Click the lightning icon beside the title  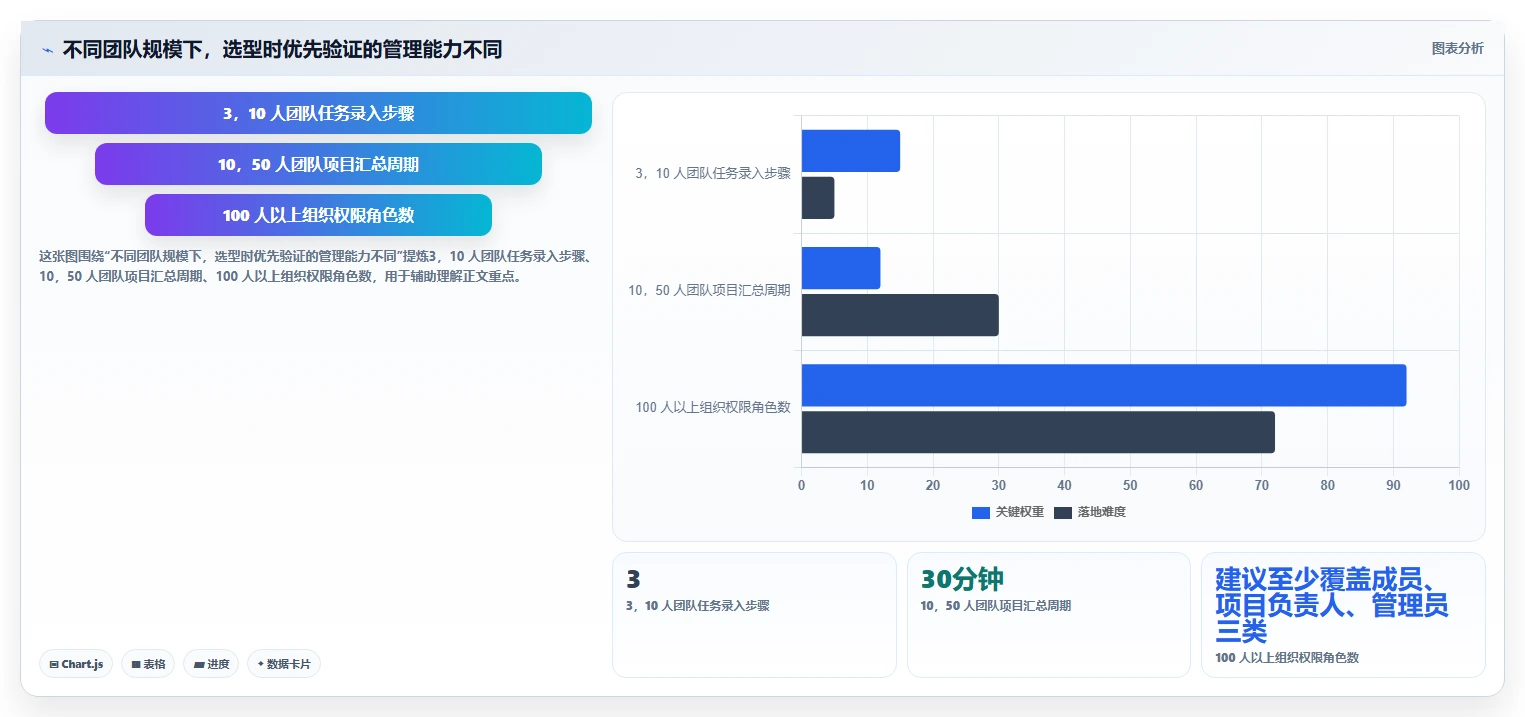tap(47, 49)
